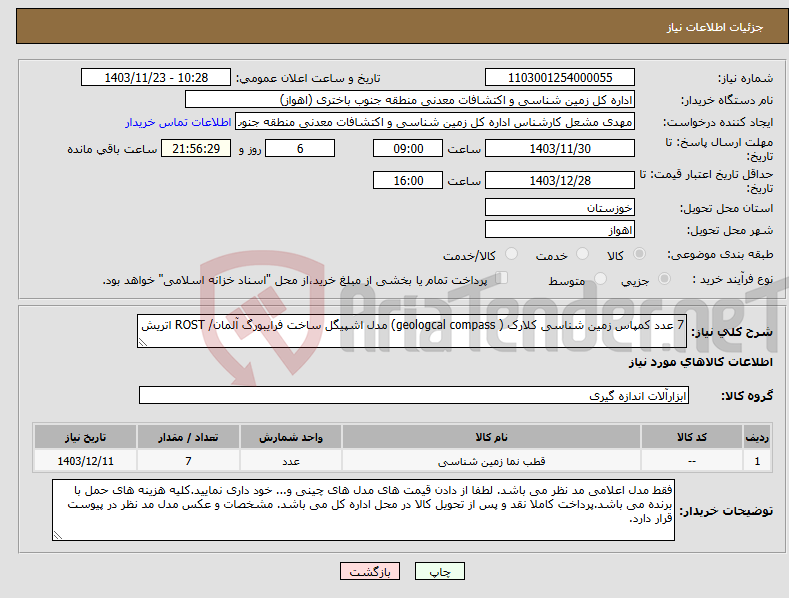Click the need date cell 1403/12/11

pos(86,461)
